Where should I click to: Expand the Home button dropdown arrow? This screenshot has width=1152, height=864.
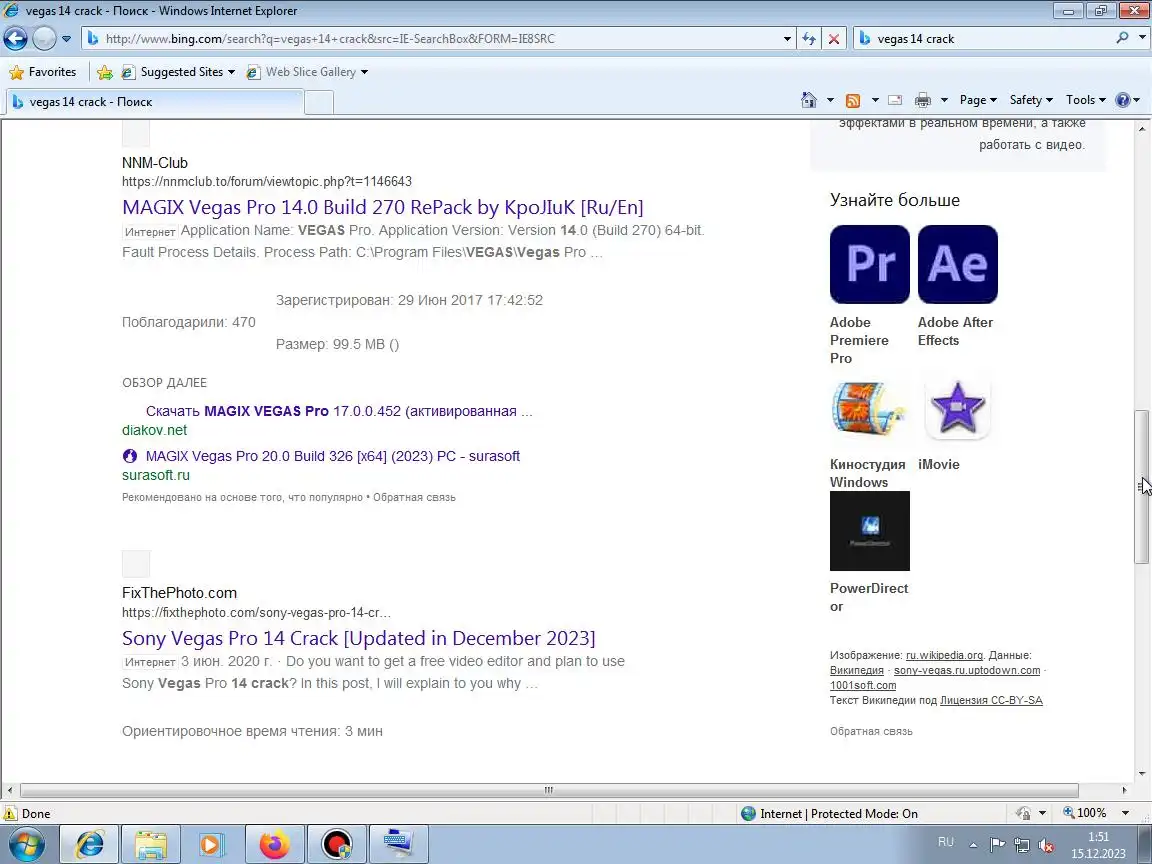tap(830, 100)
